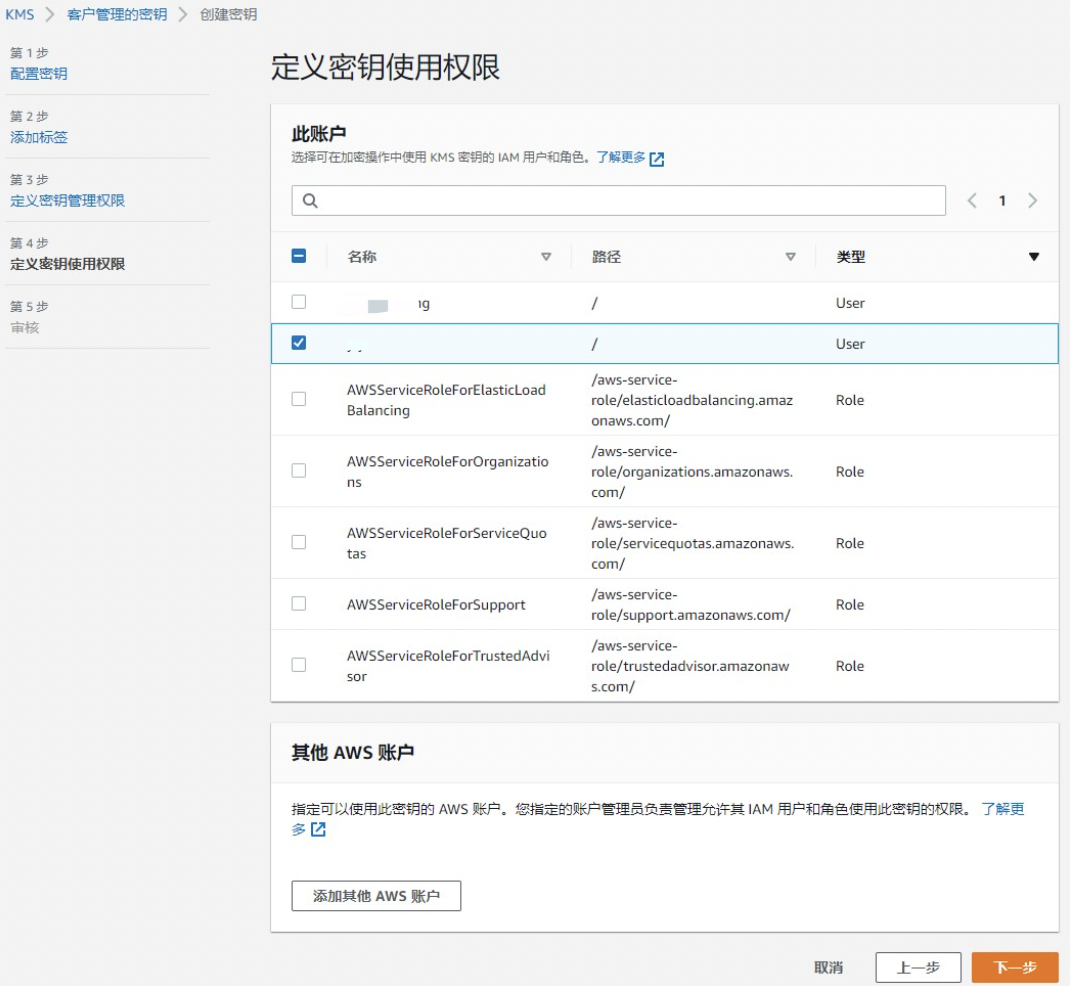Screen dimensions: 1070x986
Task: Sort the table by 路径 column
Action: [x=791, y=256]
